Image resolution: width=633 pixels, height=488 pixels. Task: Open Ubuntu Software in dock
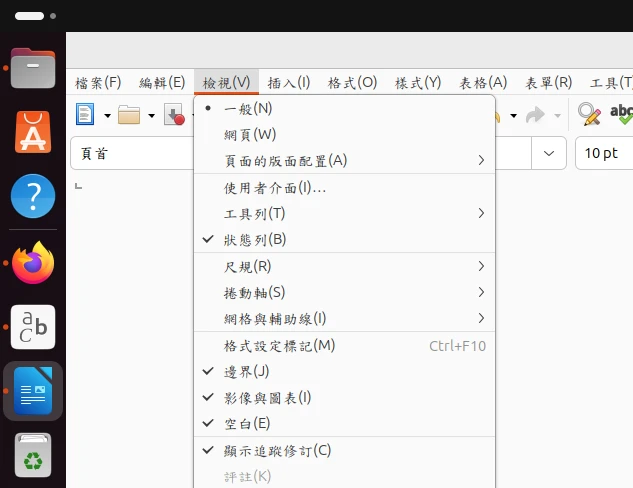(x=33, y=132)
